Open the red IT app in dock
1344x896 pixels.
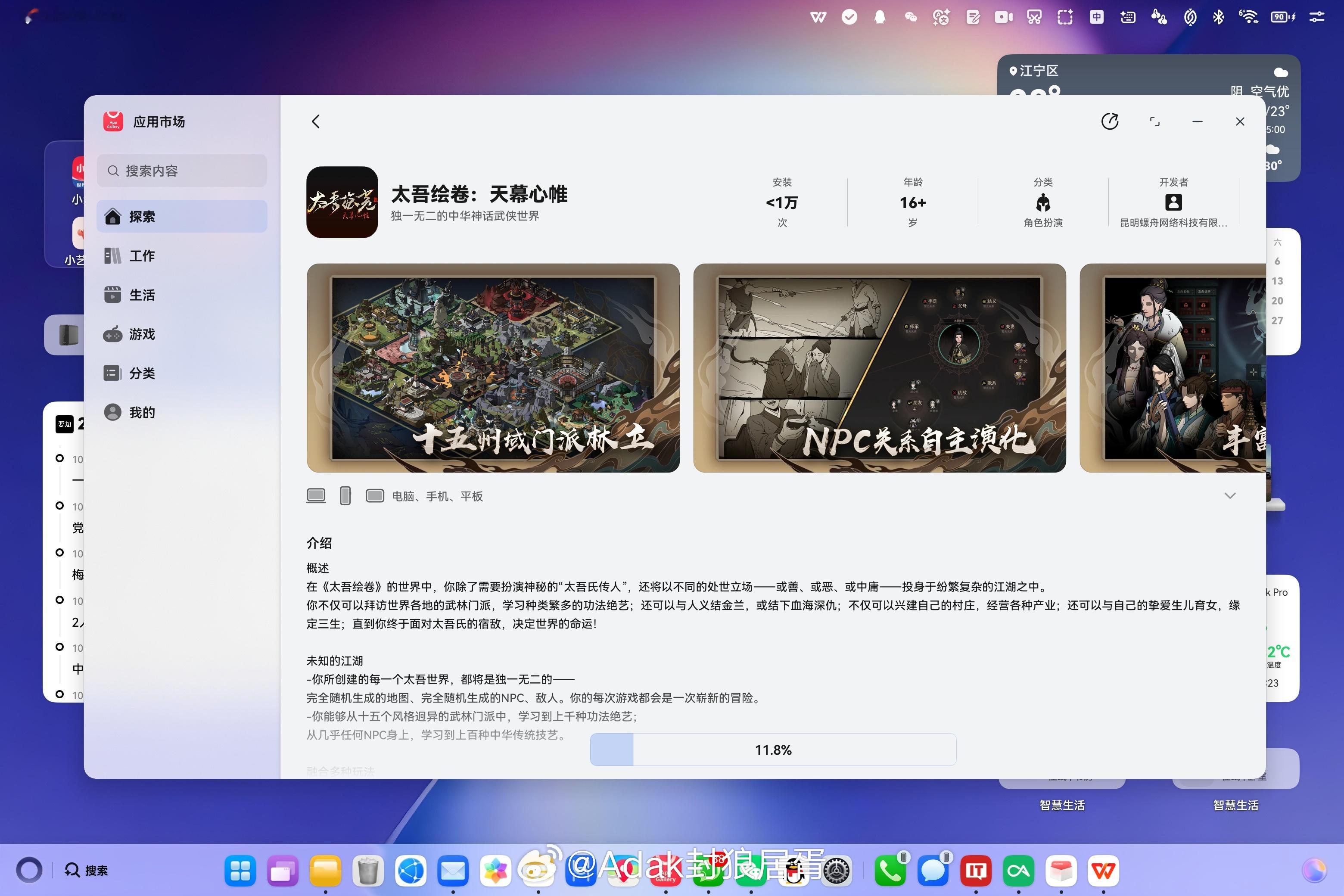pyautogui.click(x=975, y=870)
